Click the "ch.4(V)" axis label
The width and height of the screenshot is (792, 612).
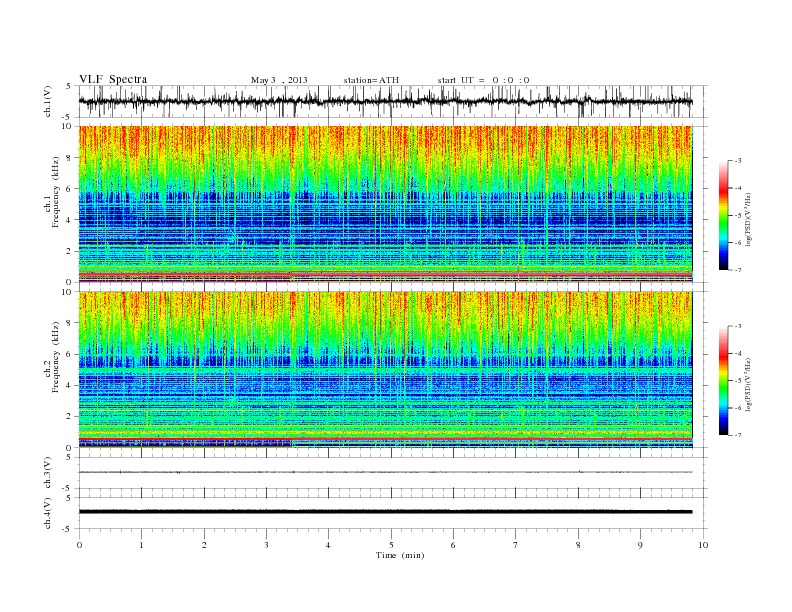[x=48, y=513]
